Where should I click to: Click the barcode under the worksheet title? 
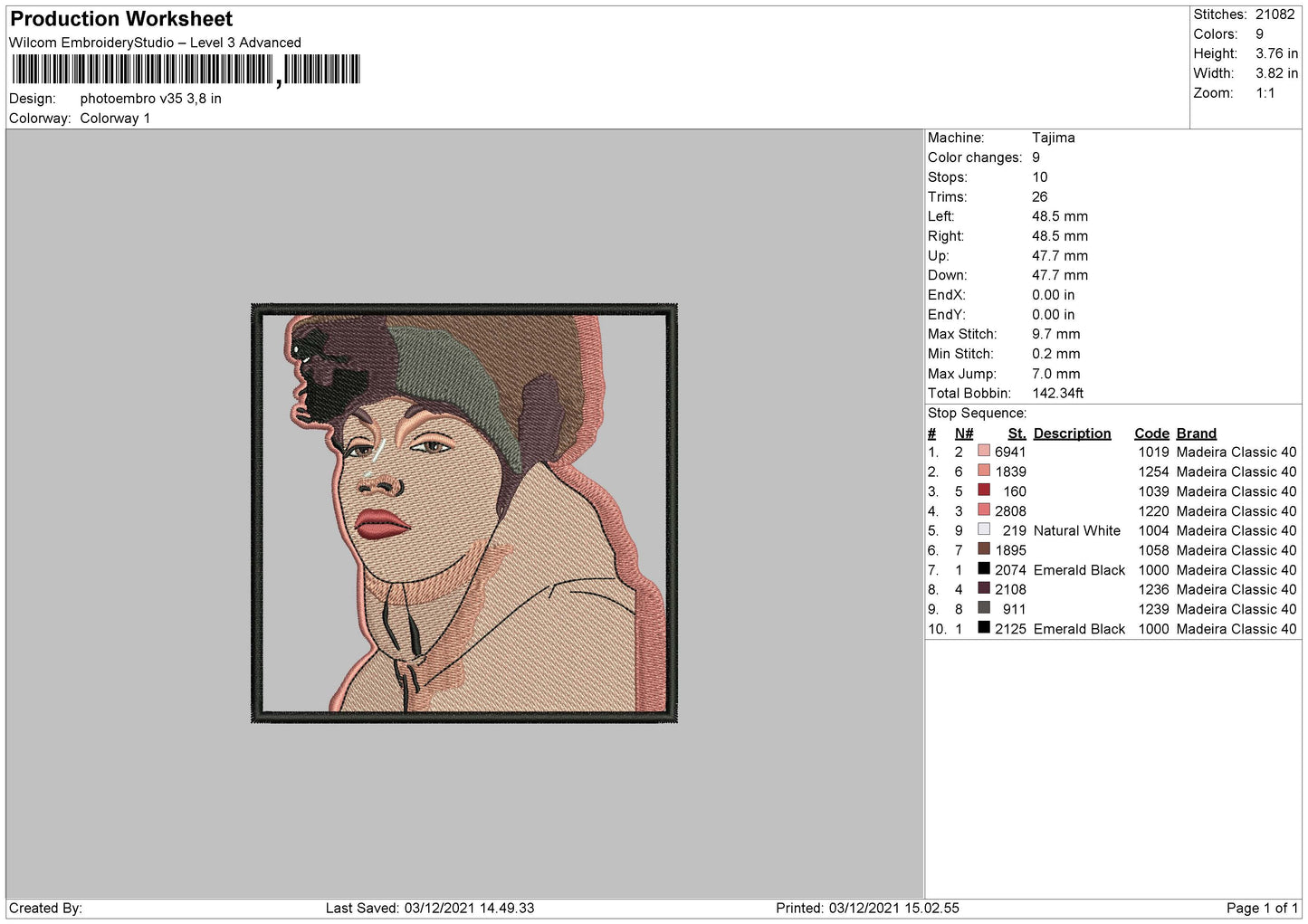click(x=186, y=70)
